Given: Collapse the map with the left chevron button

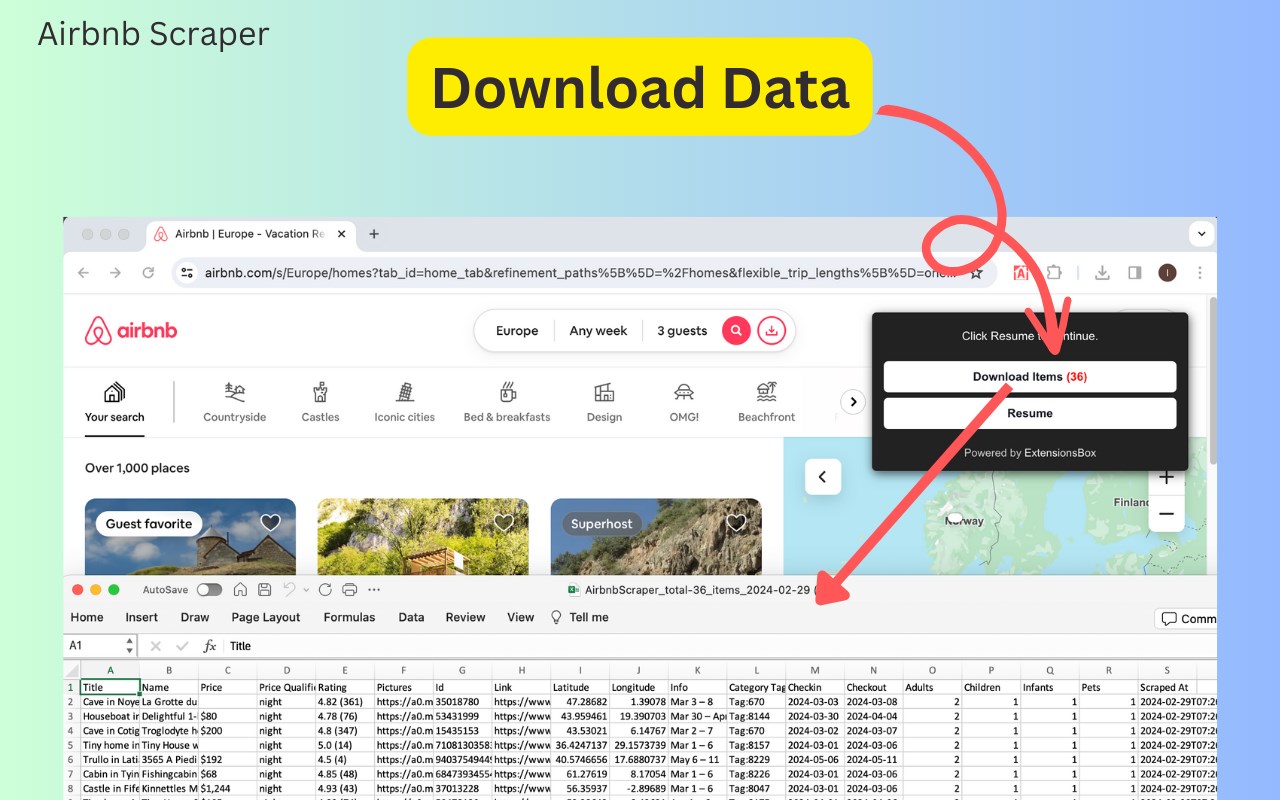Looking at the screenshot, I should click(x=823, y=477).
